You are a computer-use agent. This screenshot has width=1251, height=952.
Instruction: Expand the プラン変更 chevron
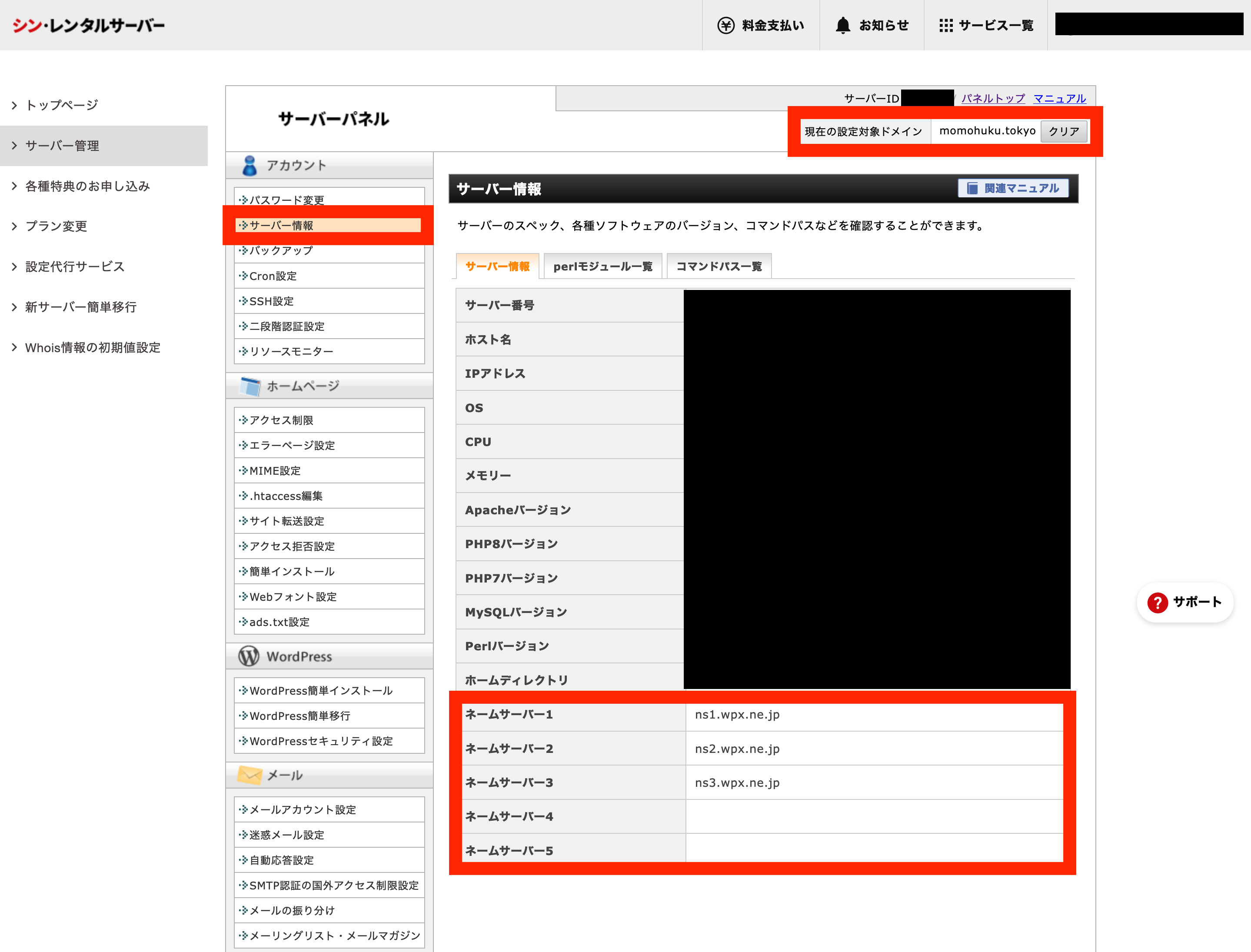click(x=14, y=226)
